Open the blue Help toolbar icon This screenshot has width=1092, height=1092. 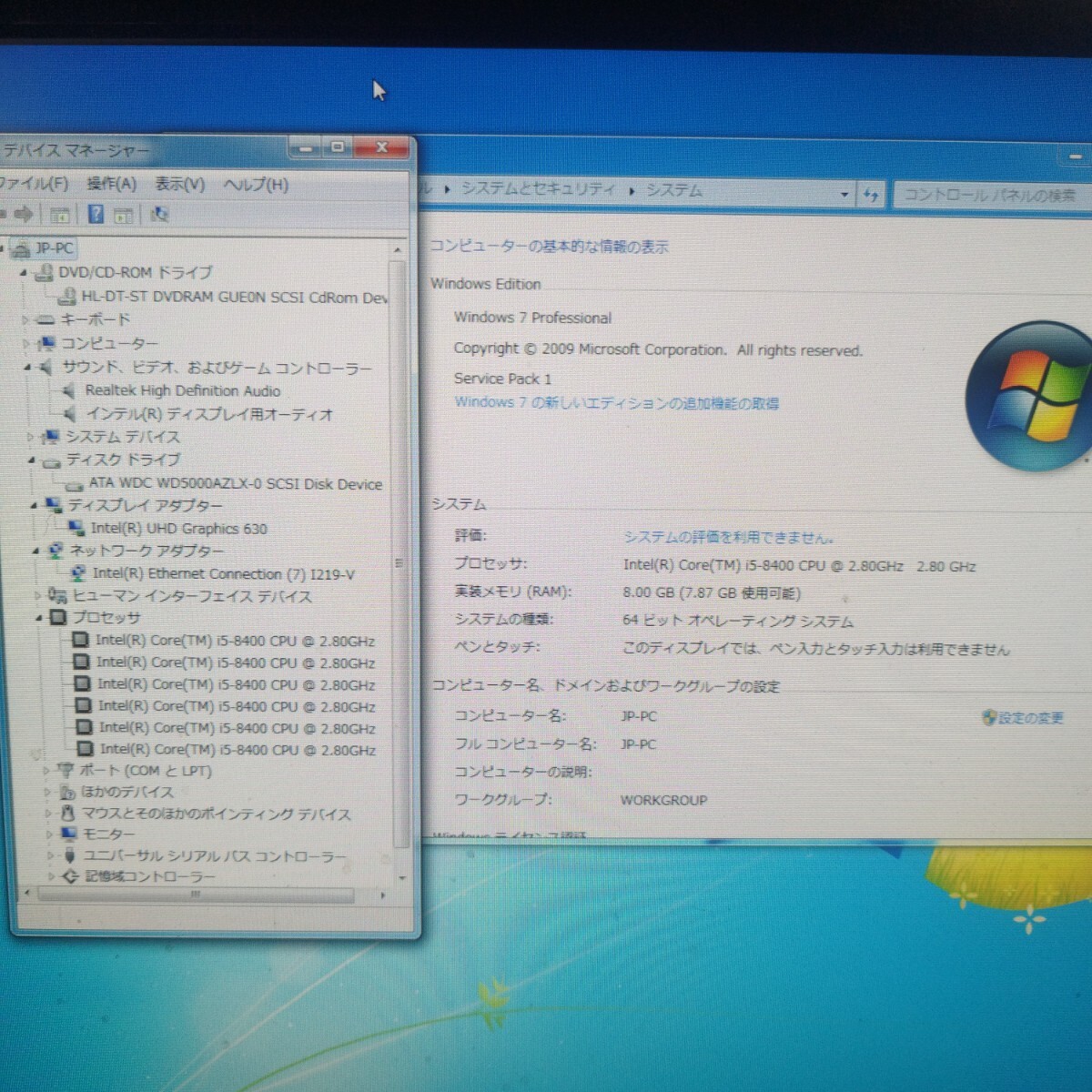96,215
